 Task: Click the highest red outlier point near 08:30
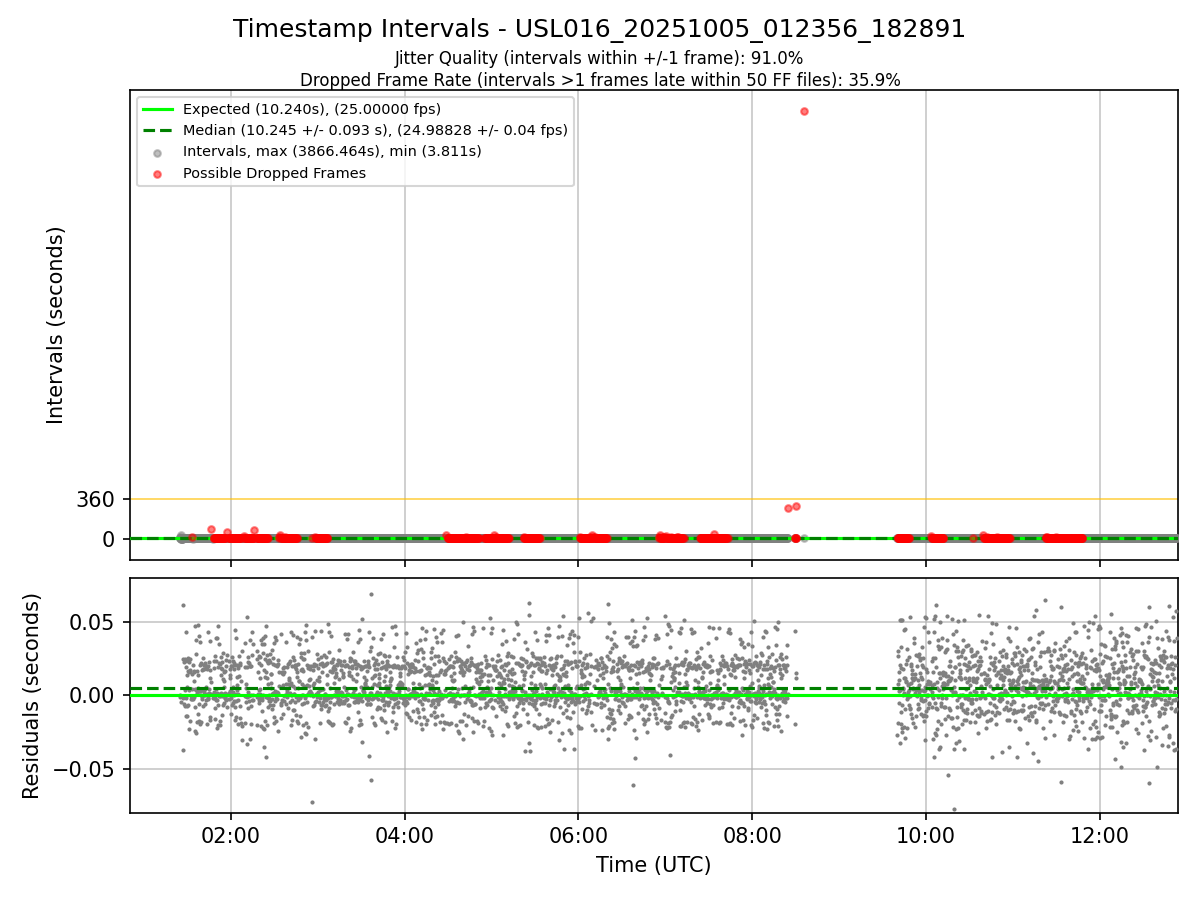click(x=804, y=111)
